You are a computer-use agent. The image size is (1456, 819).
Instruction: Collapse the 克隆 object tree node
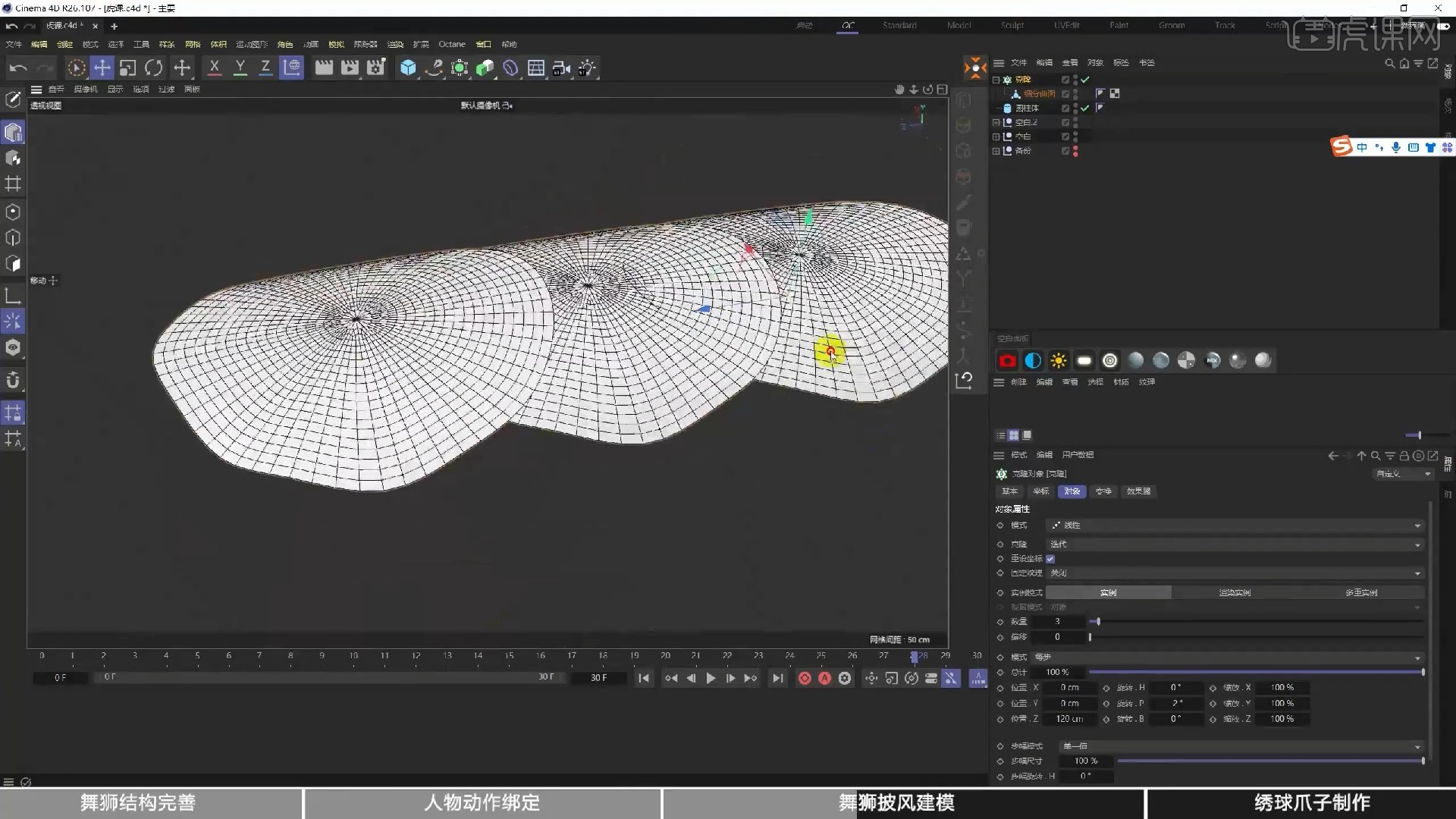996,80
